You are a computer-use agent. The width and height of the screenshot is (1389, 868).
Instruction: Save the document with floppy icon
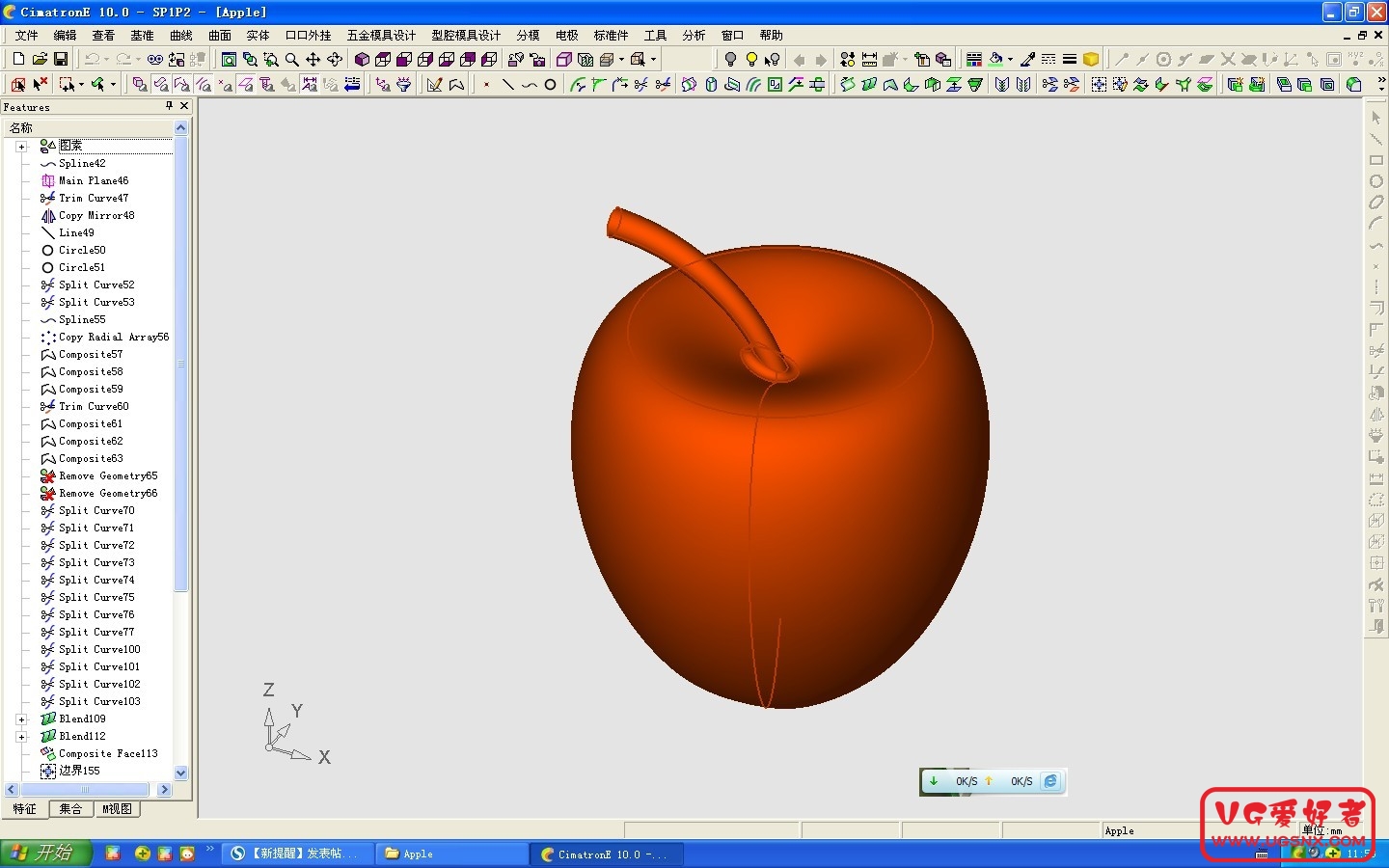point(61,60)
